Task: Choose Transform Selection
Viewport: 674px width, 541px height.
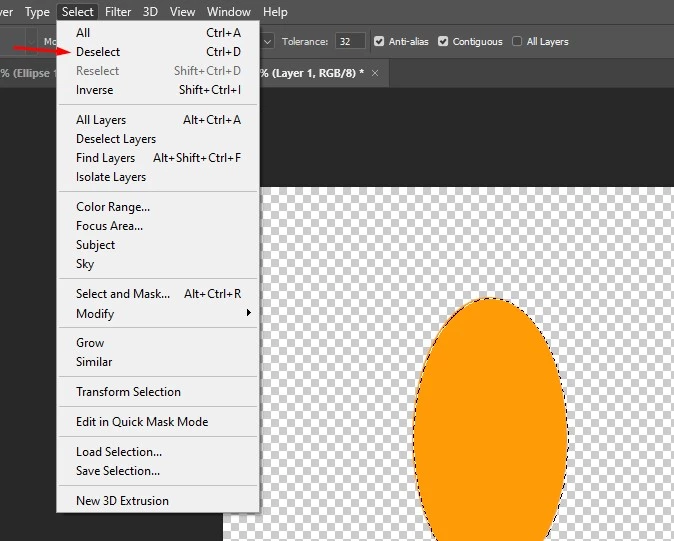Action: (158, 391)
